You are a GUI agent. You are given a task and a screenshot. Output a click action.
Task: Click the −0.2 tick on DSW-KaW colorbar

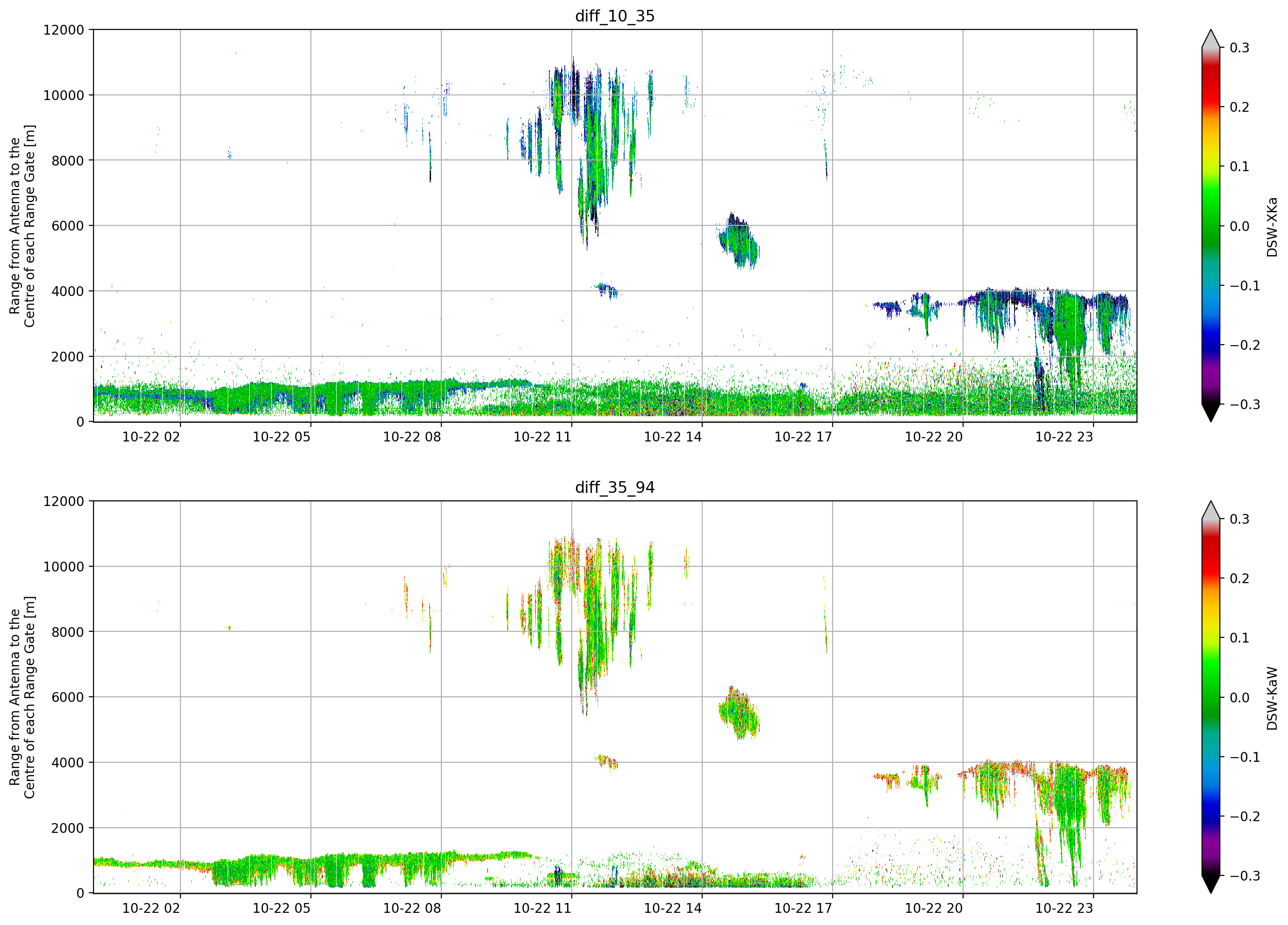click(x=1245, y=817)
